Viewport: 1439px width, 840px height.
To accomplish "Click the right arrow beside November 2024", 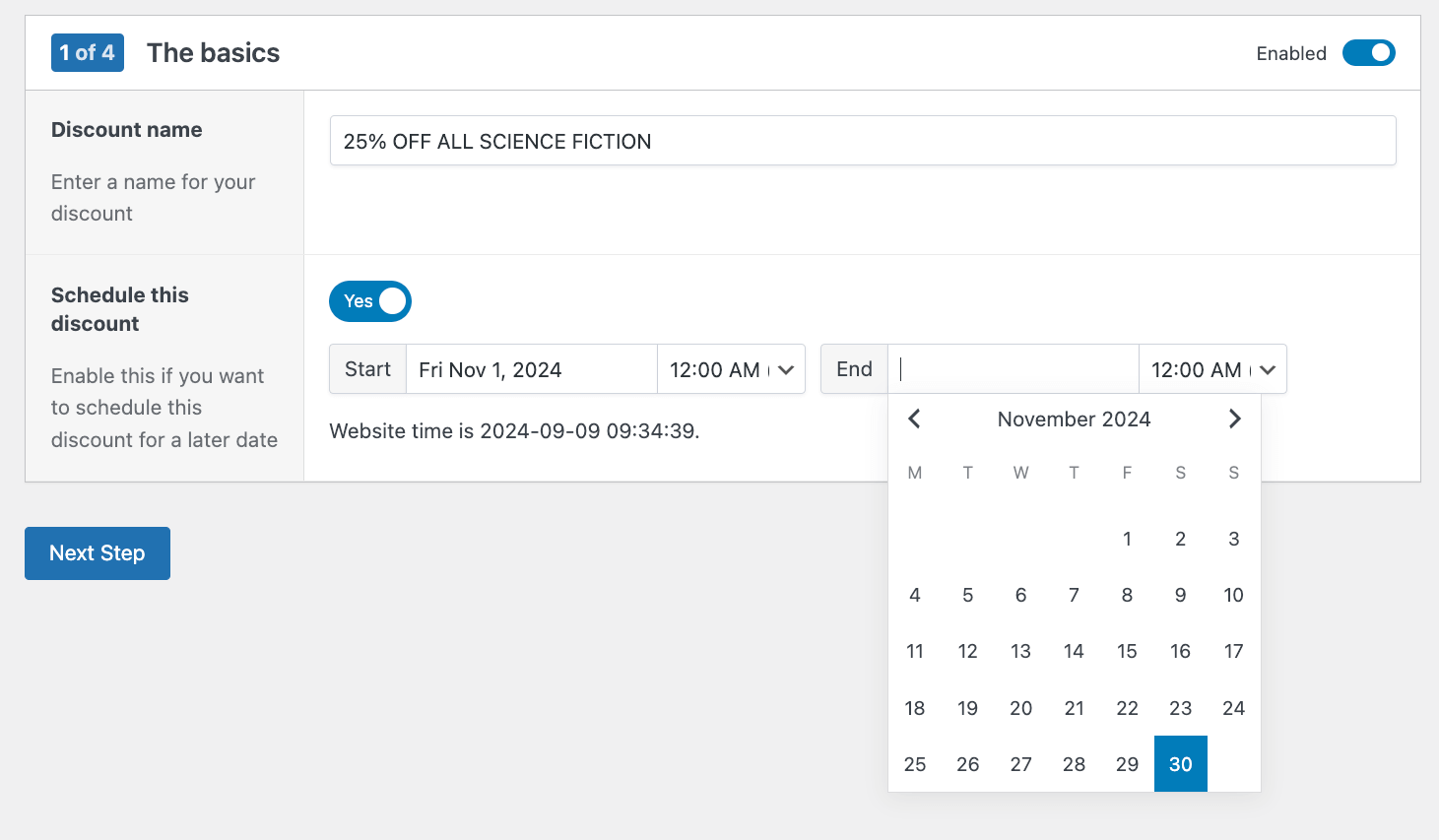I will (x=1234, y=419).
